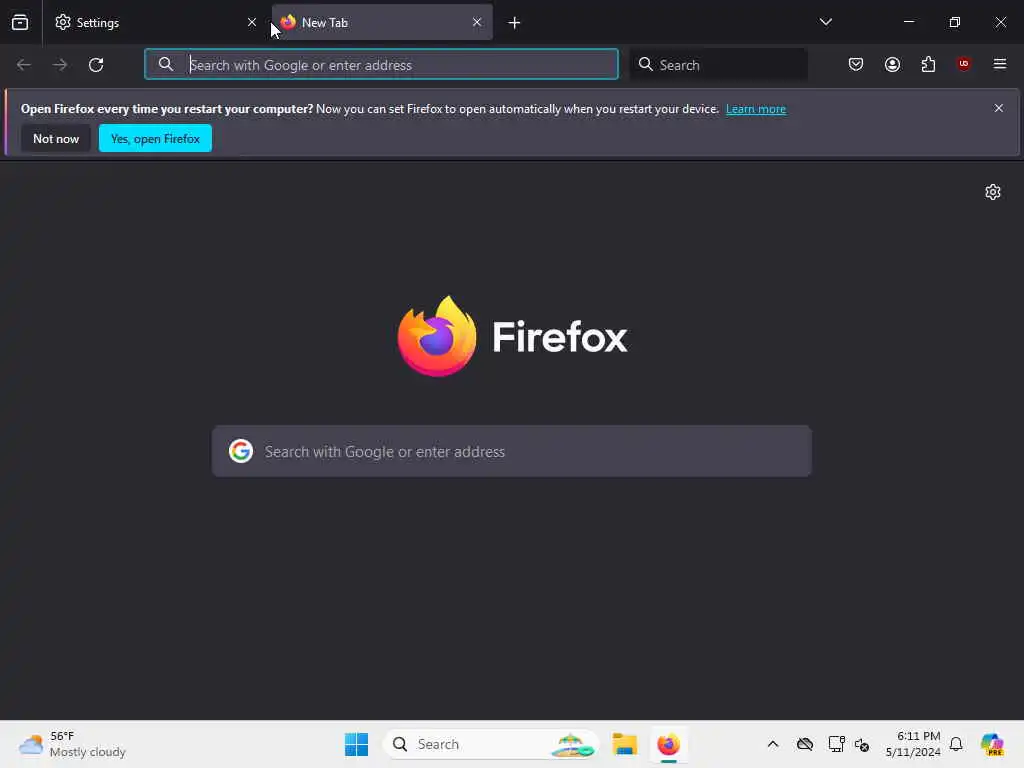Show hidden system tray icons

(773, 744)
